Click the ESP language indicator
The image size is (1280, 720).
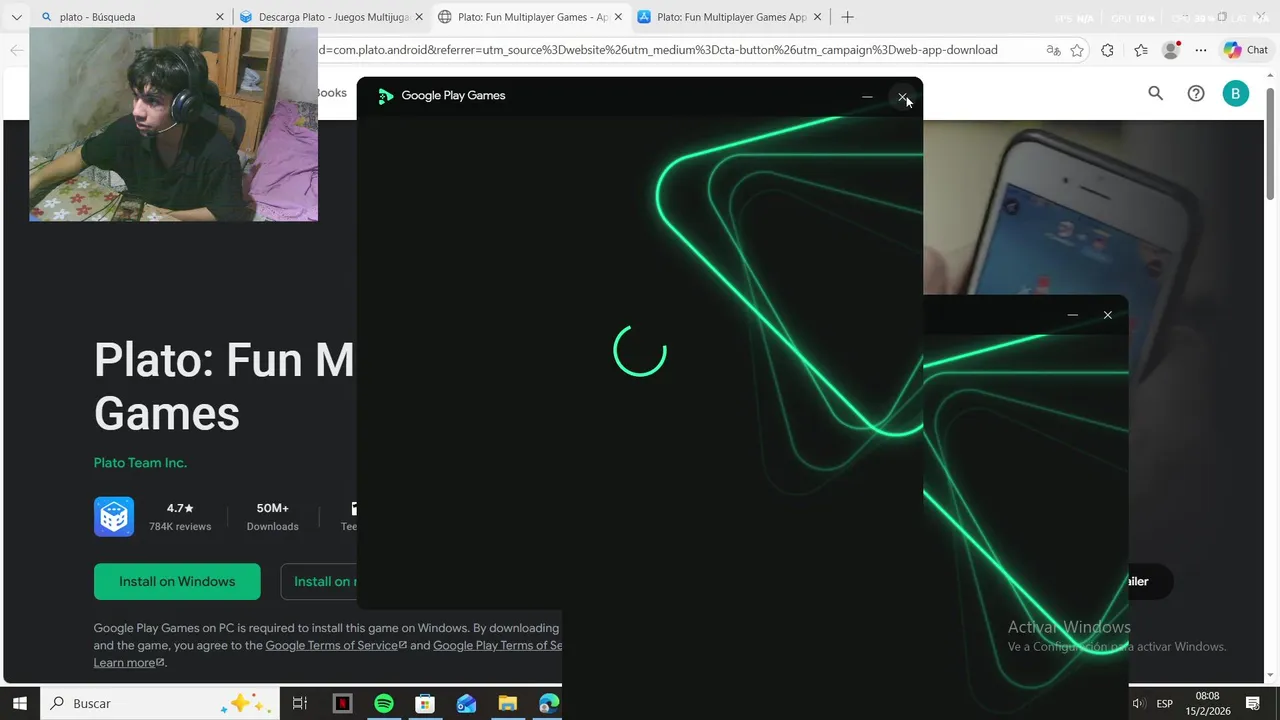[1165, 704]
